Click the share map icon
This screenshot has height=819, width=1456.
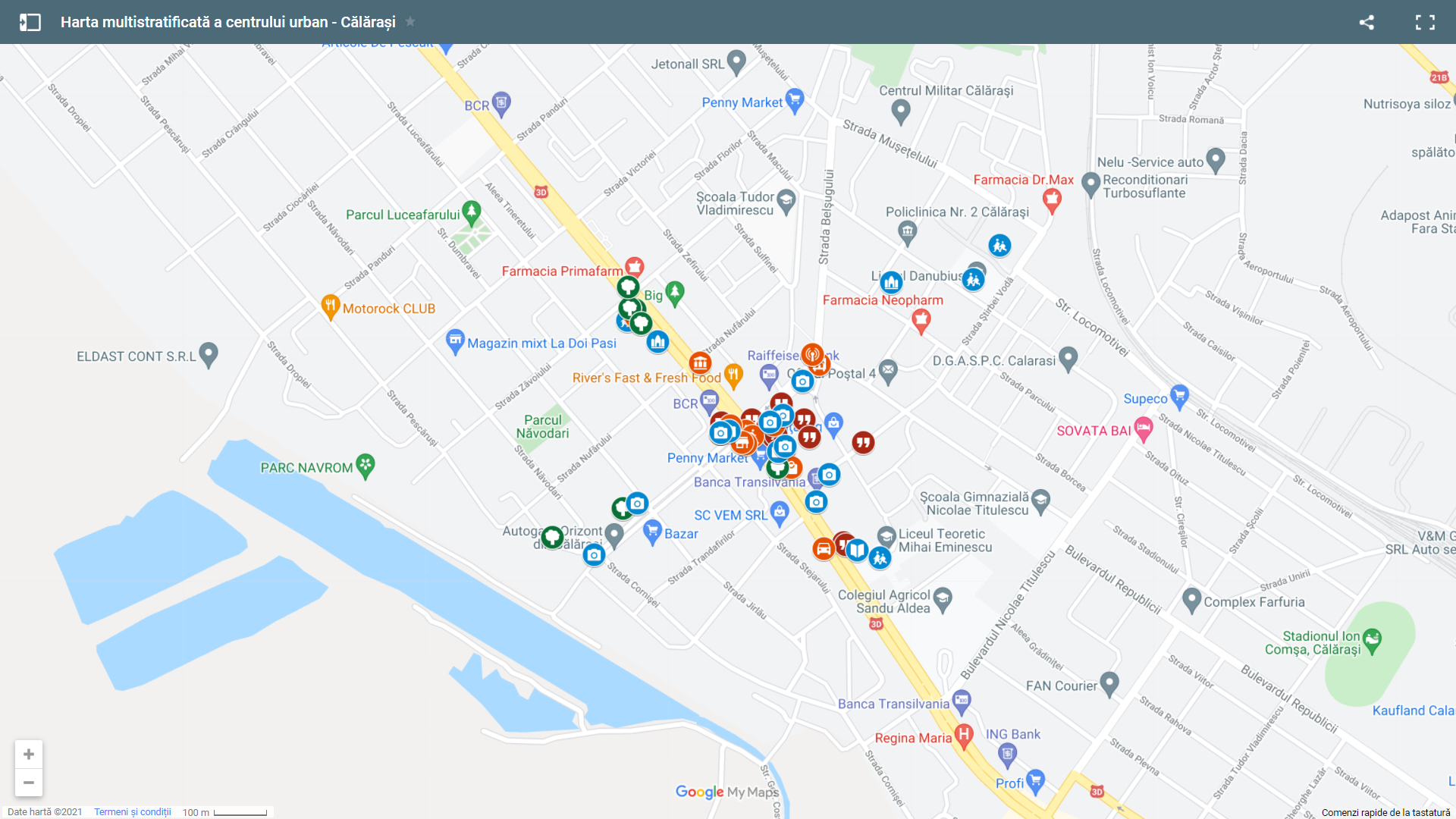tap(1367, 22)
